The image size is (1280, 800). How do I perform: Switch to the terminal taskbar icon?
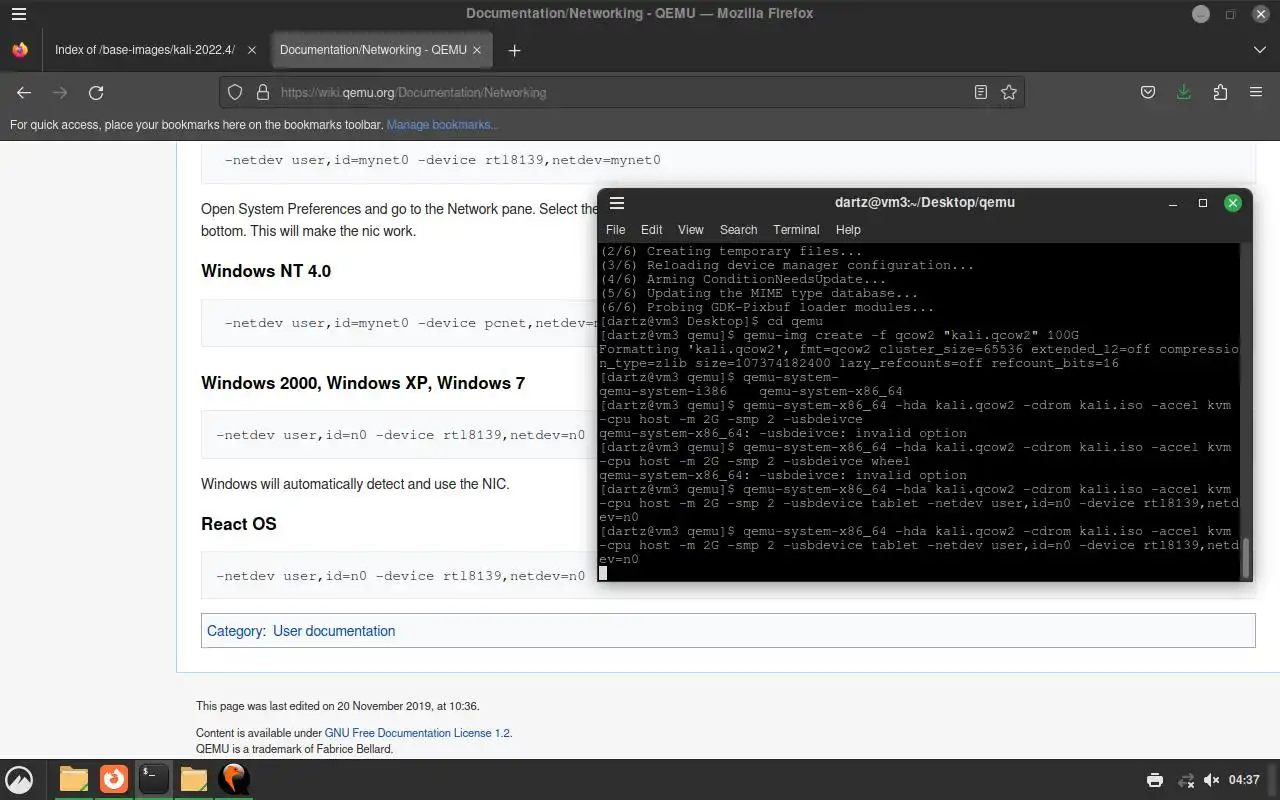[x=153, y=779]
